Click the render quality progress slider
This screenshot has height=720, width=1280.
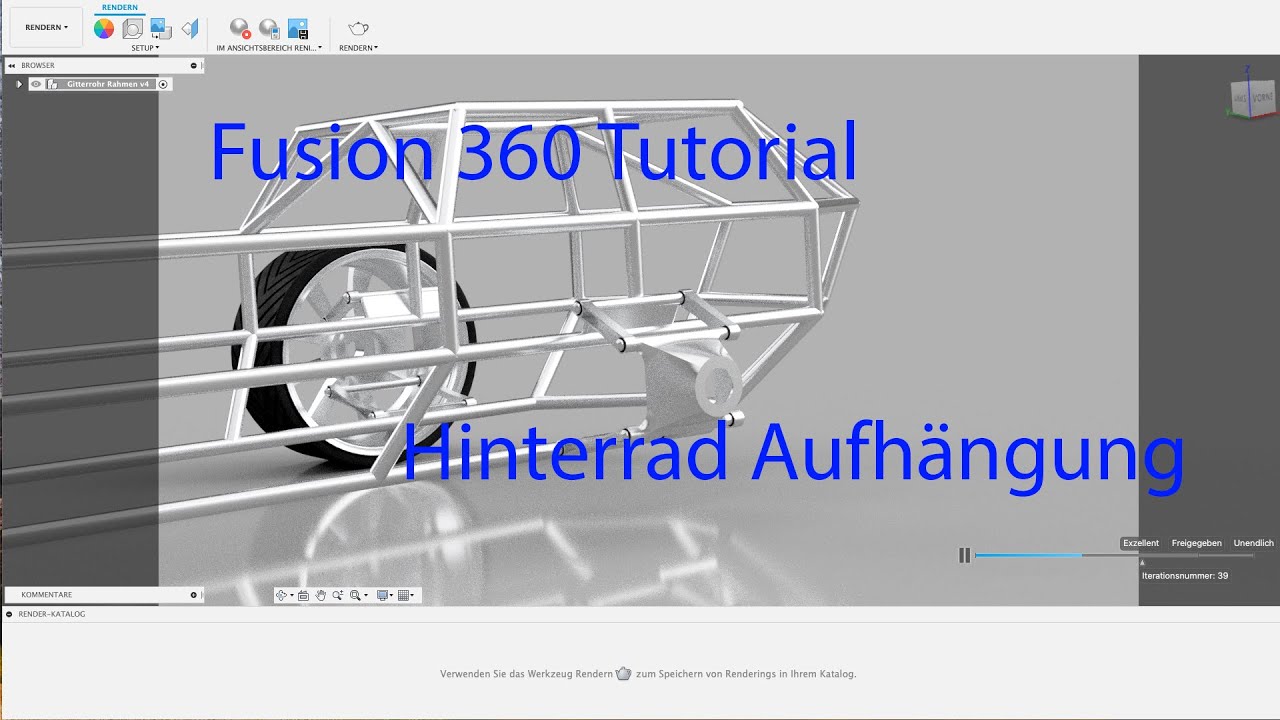pos(1114,555)
